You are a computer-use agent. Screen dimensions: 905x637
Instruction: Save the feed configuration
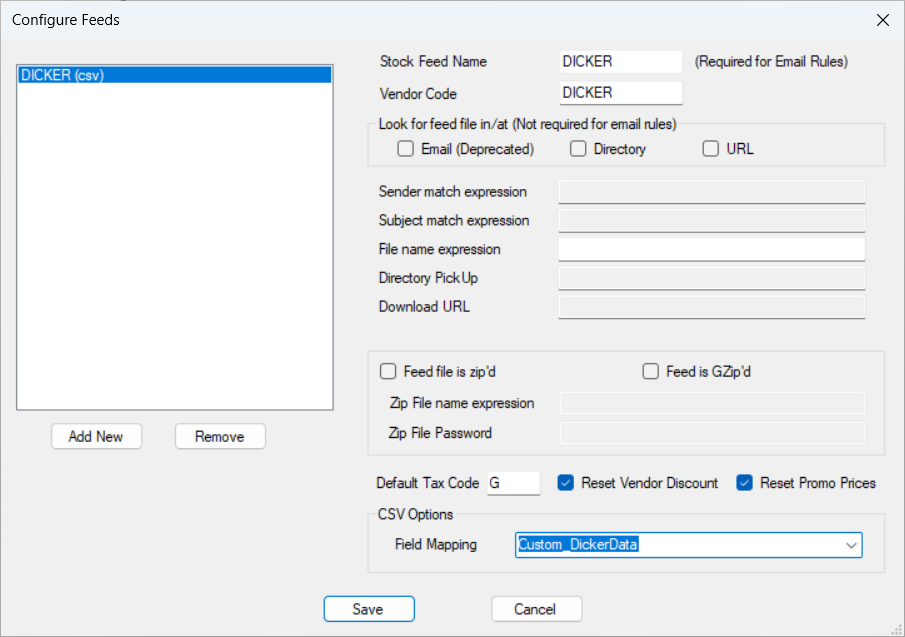click(x=368, y=609)
